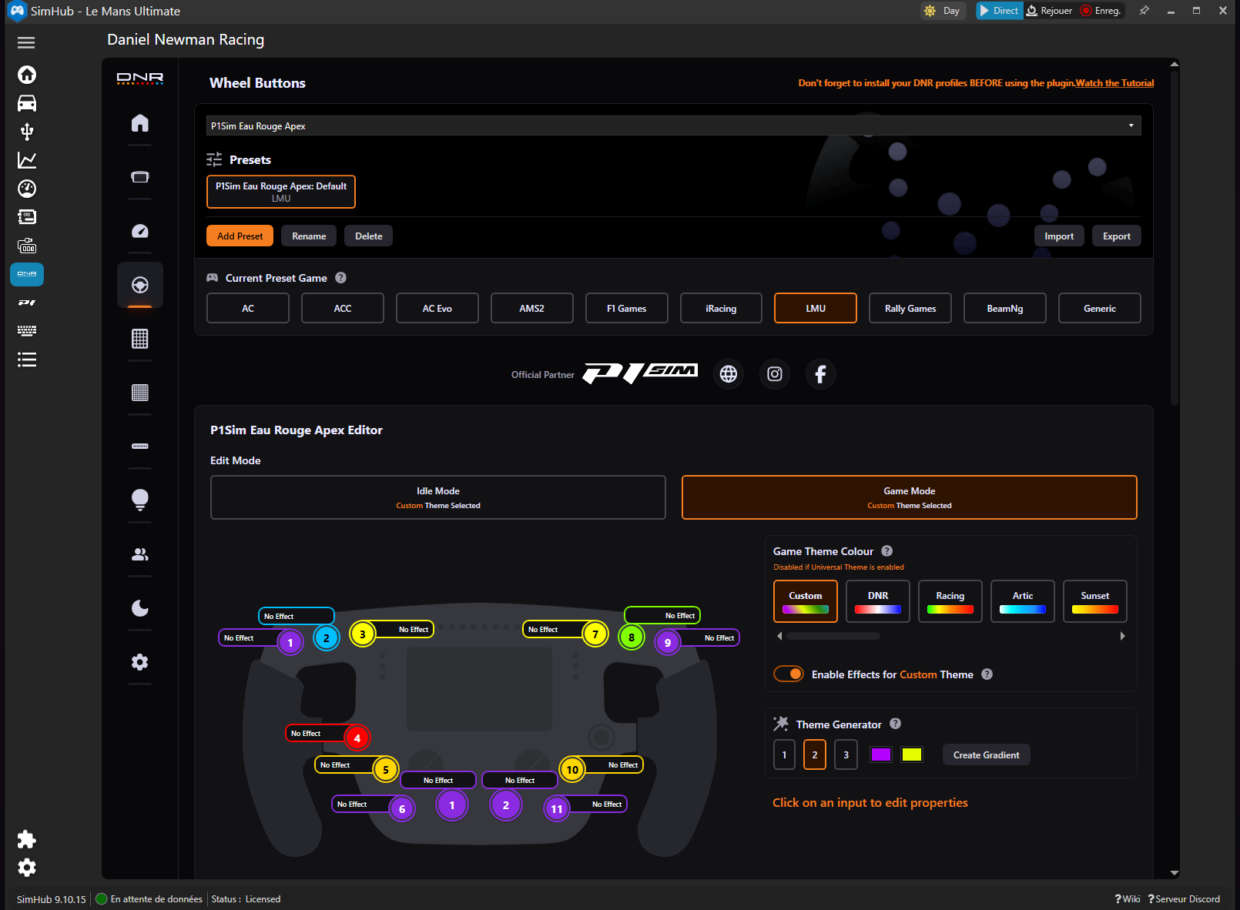The image size is (1240, 910).
Task: Open the LED matrix section in DNR sidebar
Action: [x=140, y=338]
